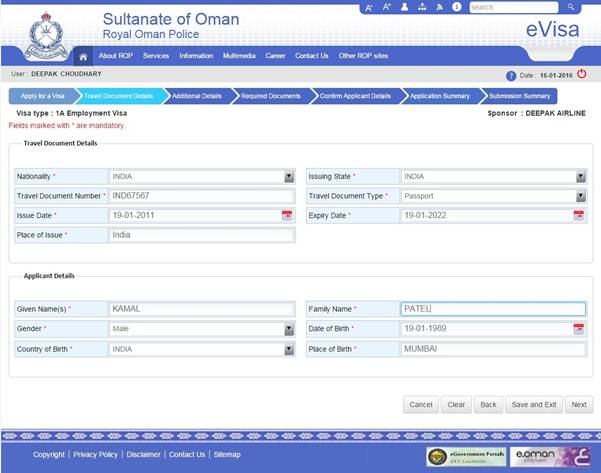Open the Other ROP sites menu

[x=363, y=56]
